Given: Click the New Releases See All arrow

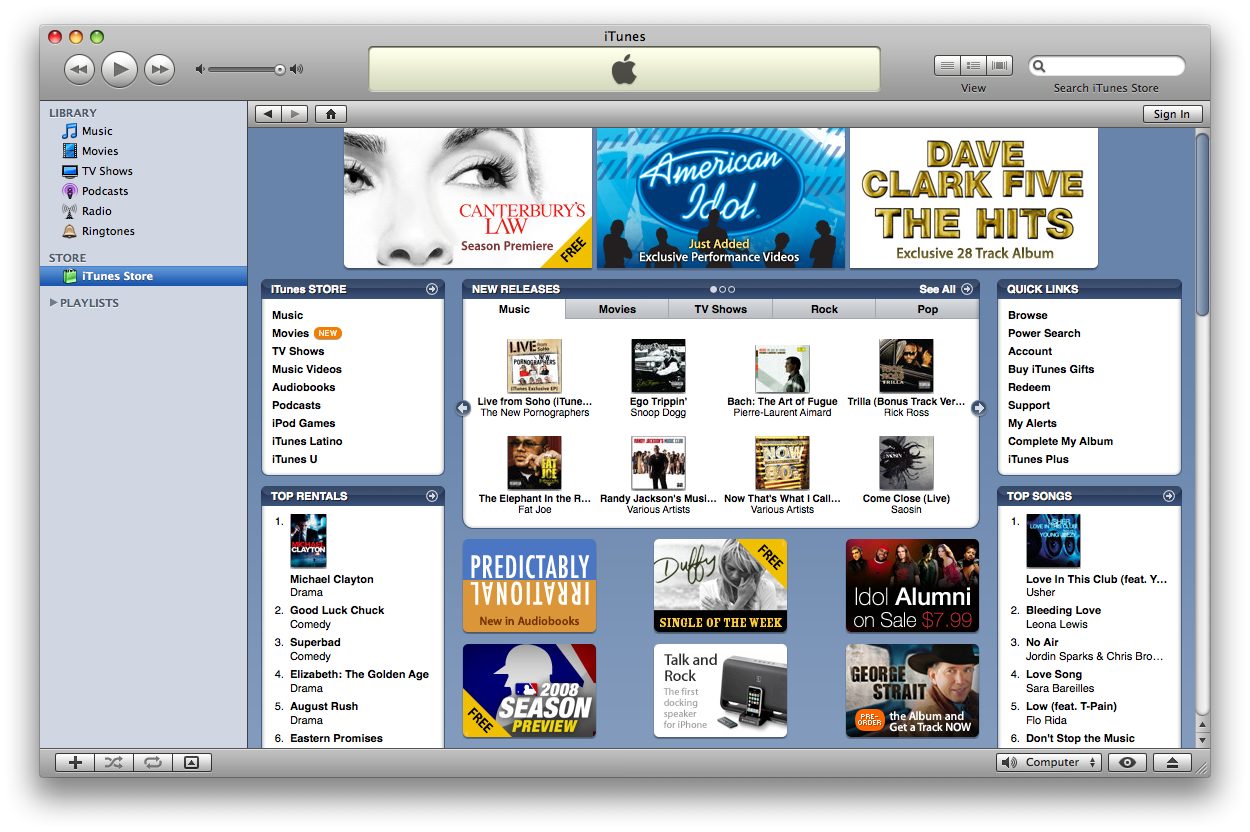Looking at the screenshot, I should click(x=966, y=289).
